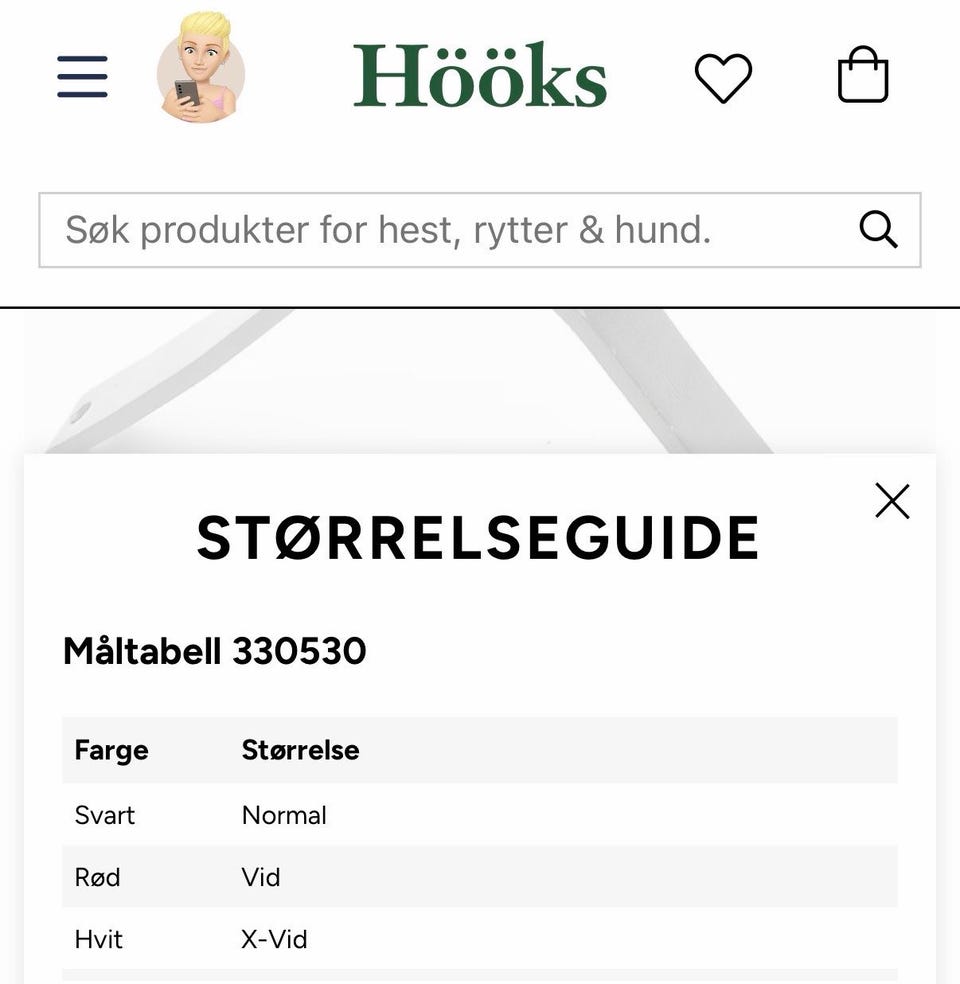The width and height of the screenshot is (960, 984).
Task: Click the partially visible row below 'Hvit'
Action: [480, 976]
